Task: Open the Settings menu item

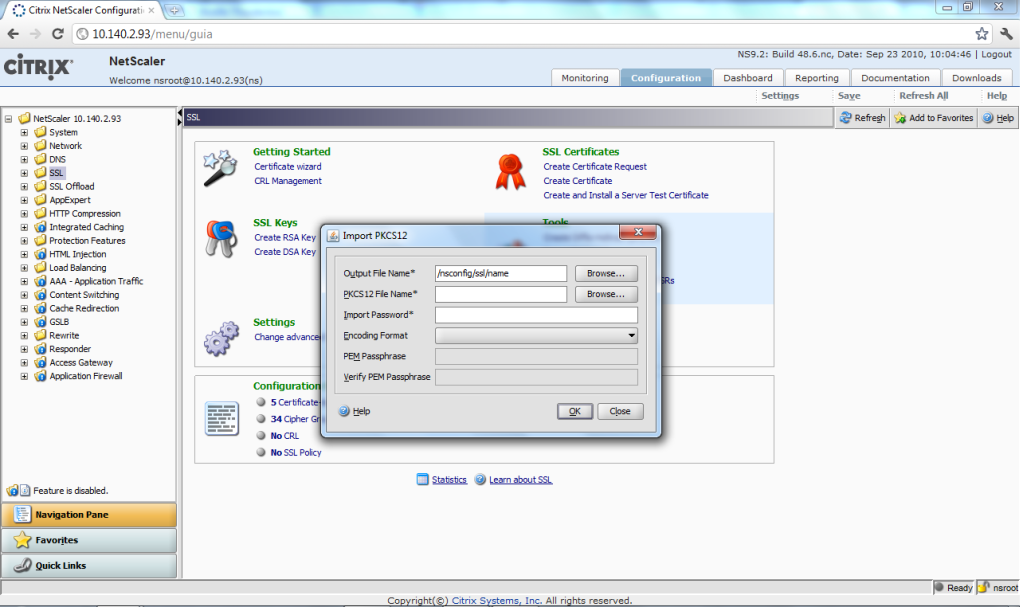Action: 780,95
